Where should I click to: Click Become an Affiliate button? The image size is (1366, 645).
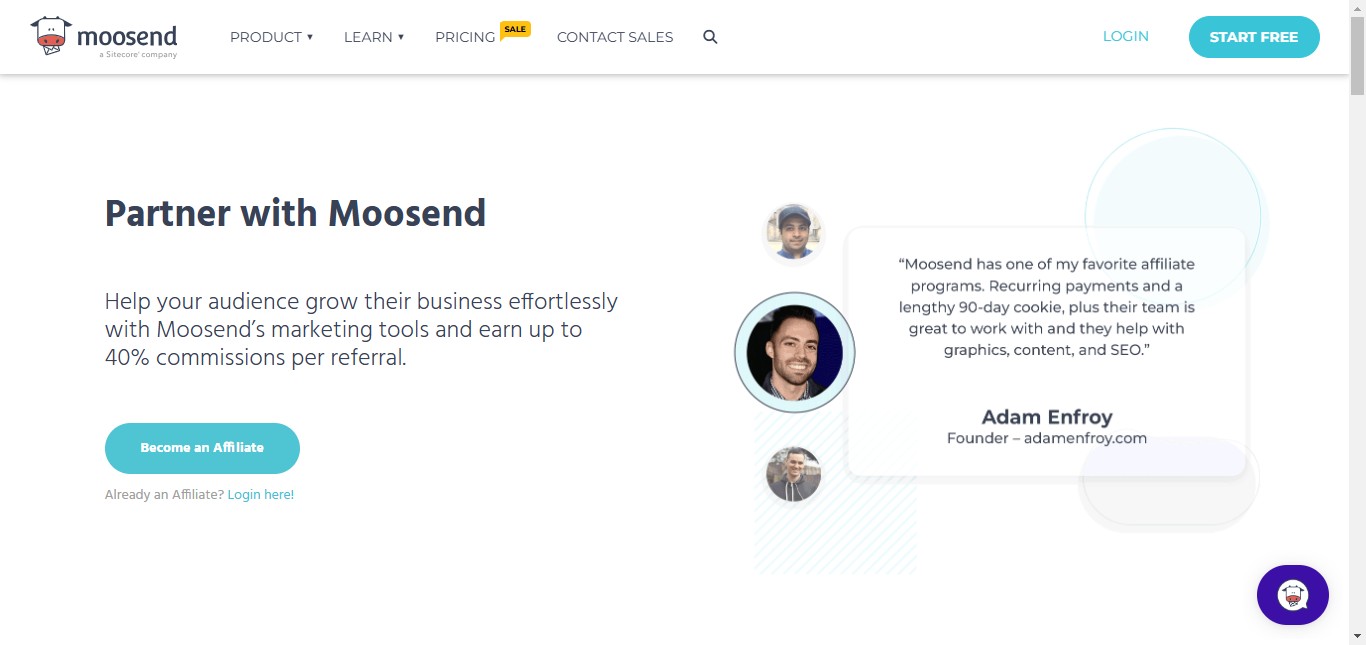[202, 448]
